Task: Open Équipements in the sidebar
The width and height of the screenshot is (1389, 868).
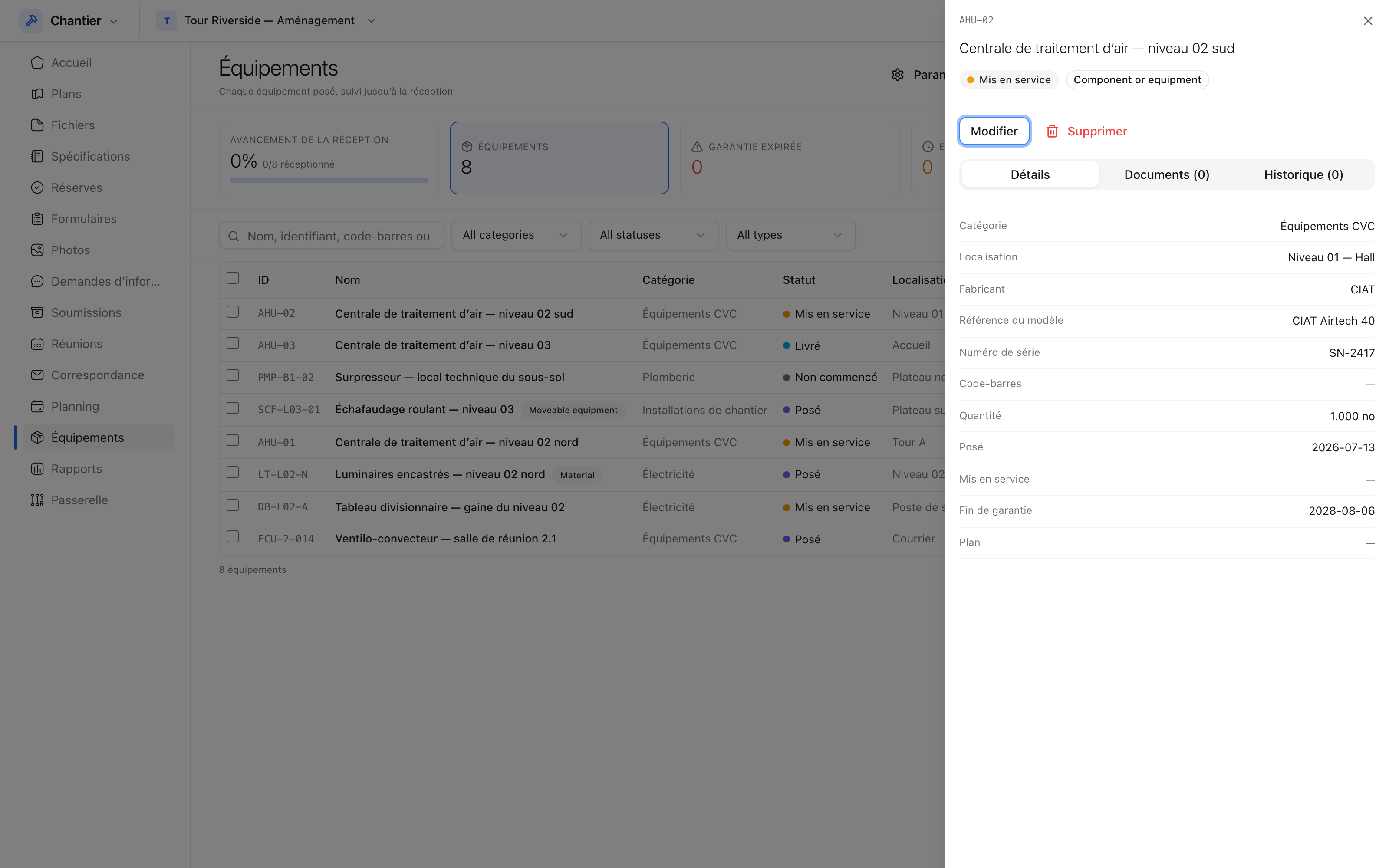Action: (x=99, y=437)
